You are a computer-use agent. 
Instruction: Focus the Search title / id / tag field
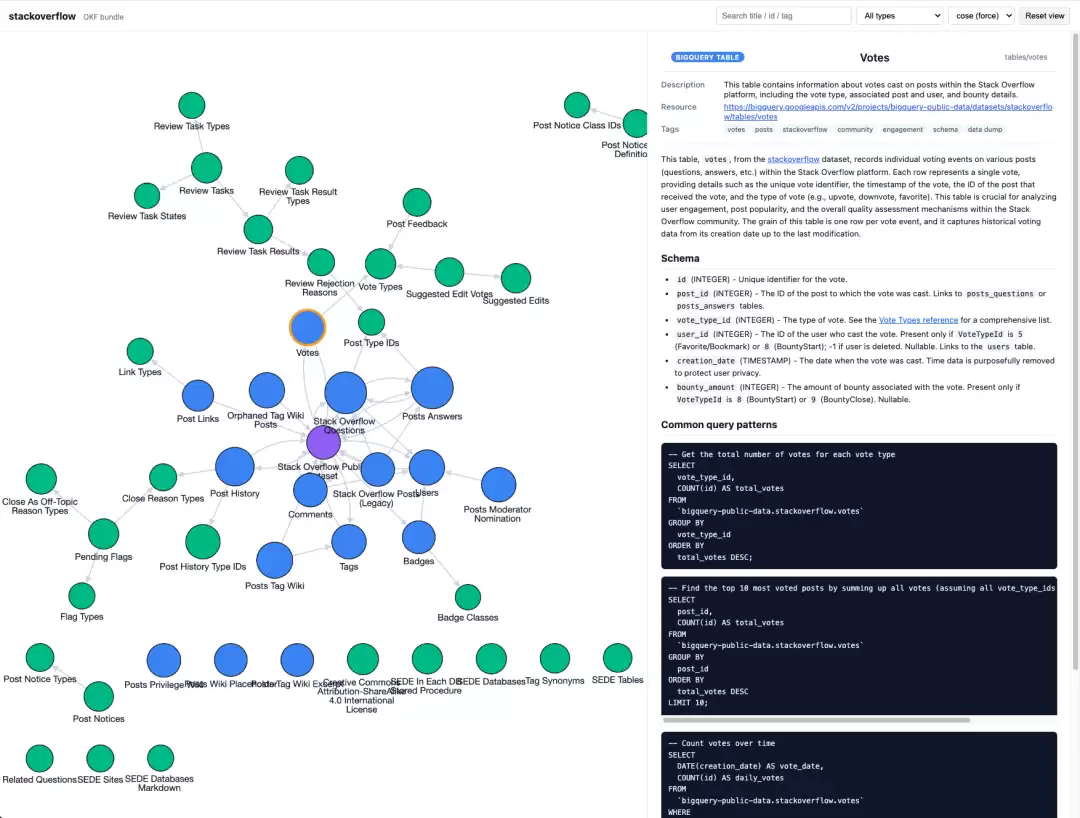[x=783, y=16]
